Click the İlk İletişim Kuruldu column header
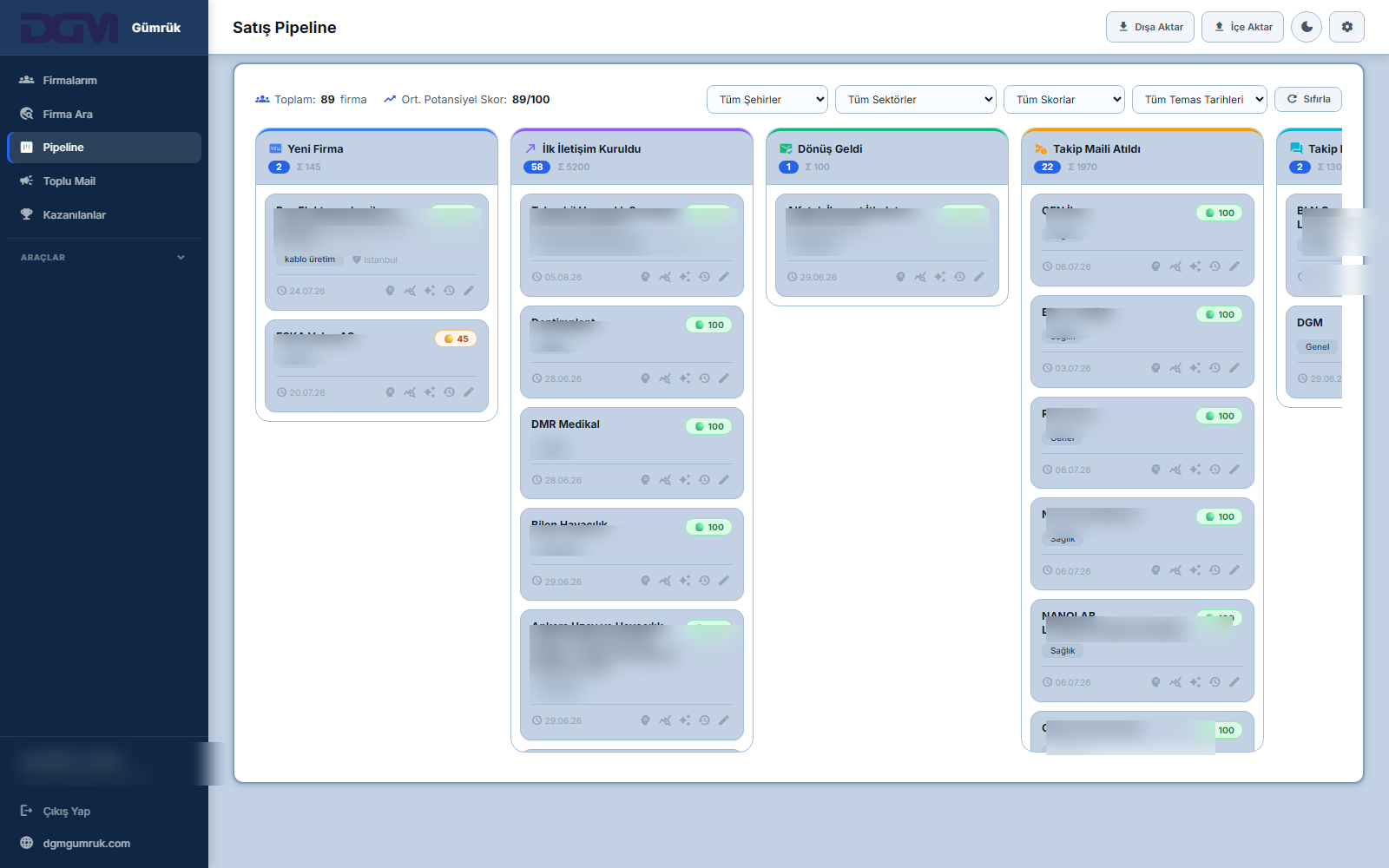Screen dimensions: 1389x868 (632, 157)
